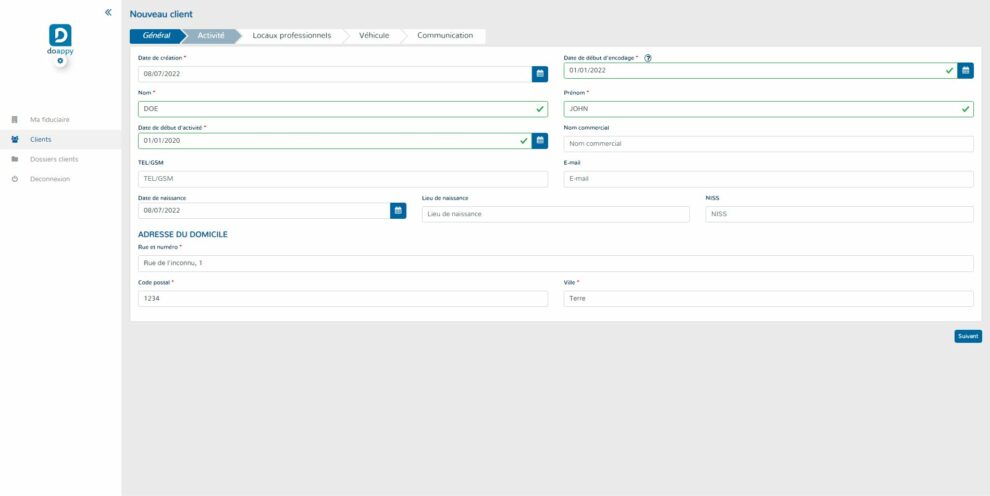Collapse the sidebar with double chevron
Screen dimensions: 990x496
coord(108,13)
